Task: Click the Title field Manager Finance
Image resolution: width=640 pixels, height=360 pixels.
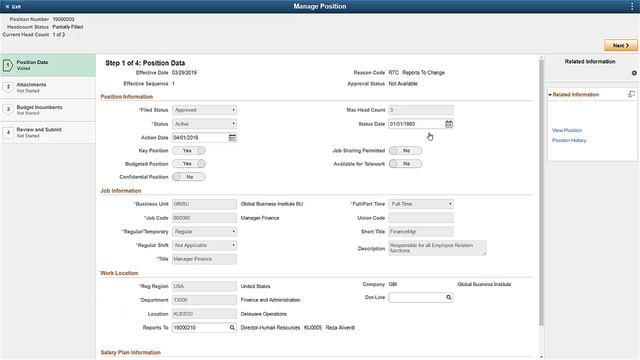Action: [x=204, y=259]
